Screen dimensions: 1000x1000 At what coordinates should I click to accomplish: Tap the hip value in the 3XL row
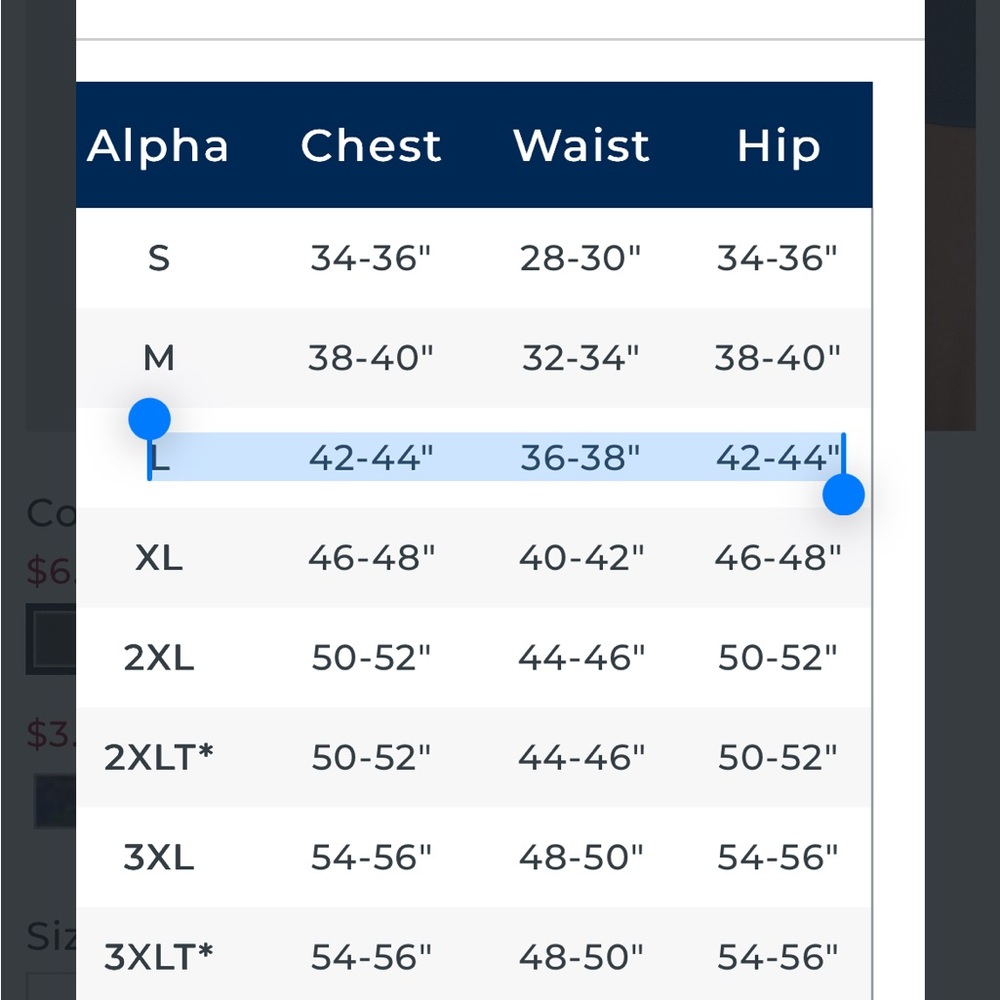[x=778, y=858]
